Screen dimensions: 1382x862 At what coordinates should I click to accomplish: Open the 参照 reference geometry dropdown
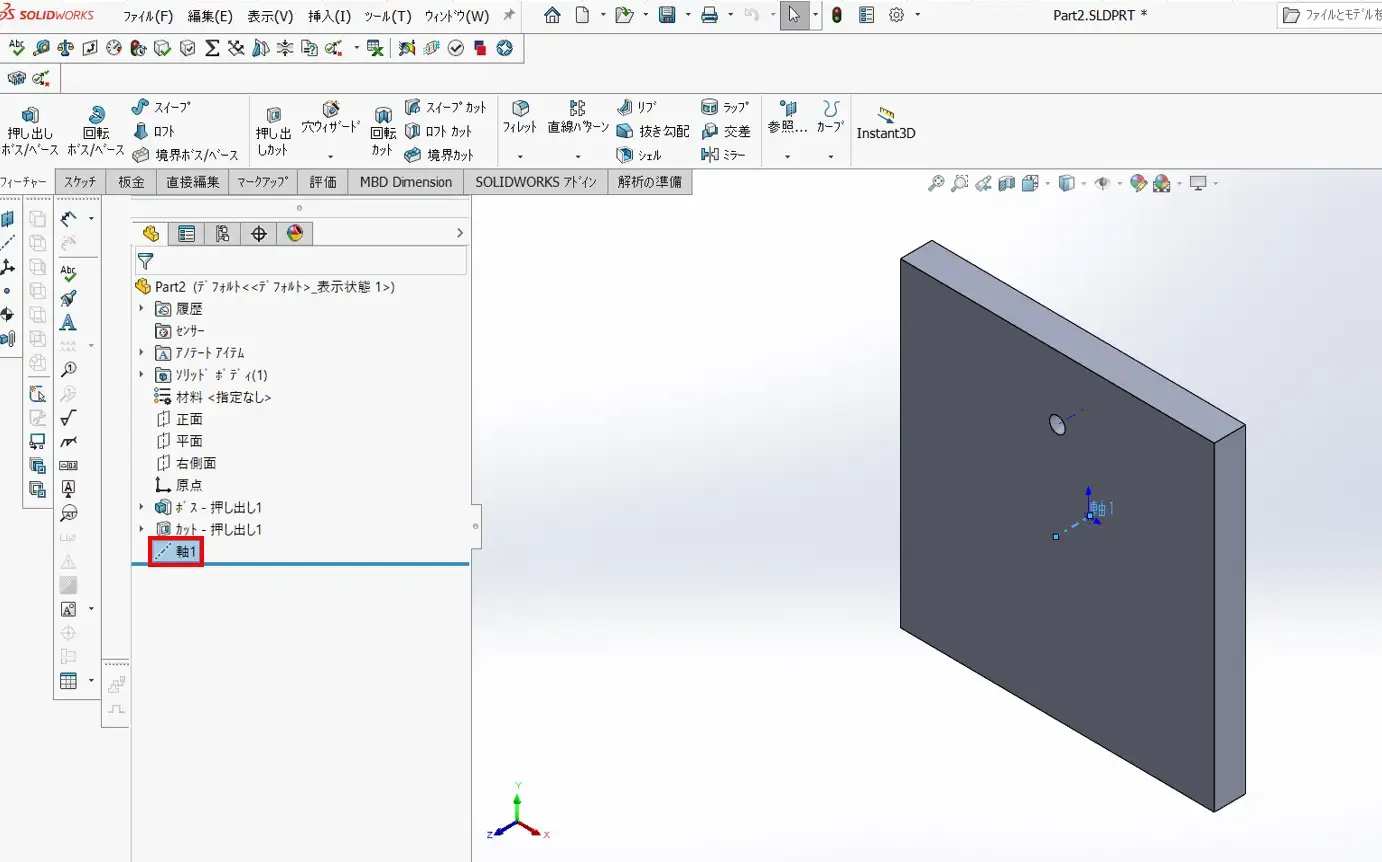tap(787, 157)
